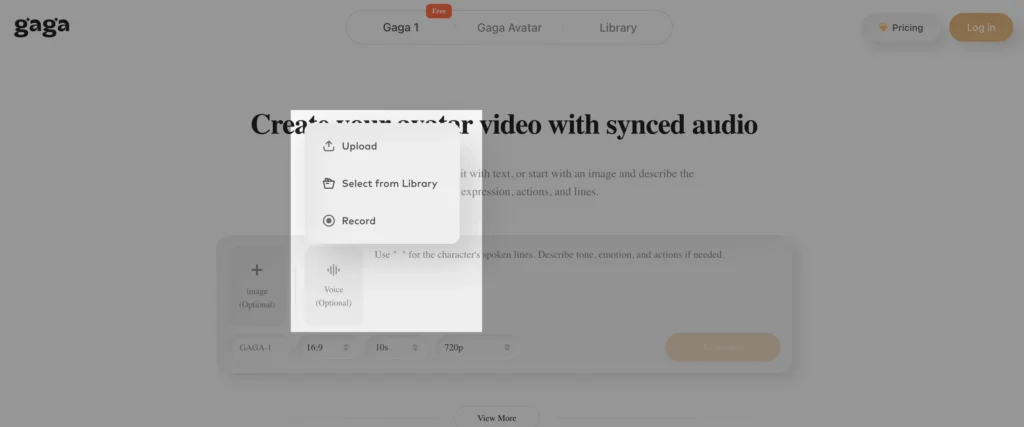
Task: Click the image (Optional) upload tile
Action: coord(257,286)
